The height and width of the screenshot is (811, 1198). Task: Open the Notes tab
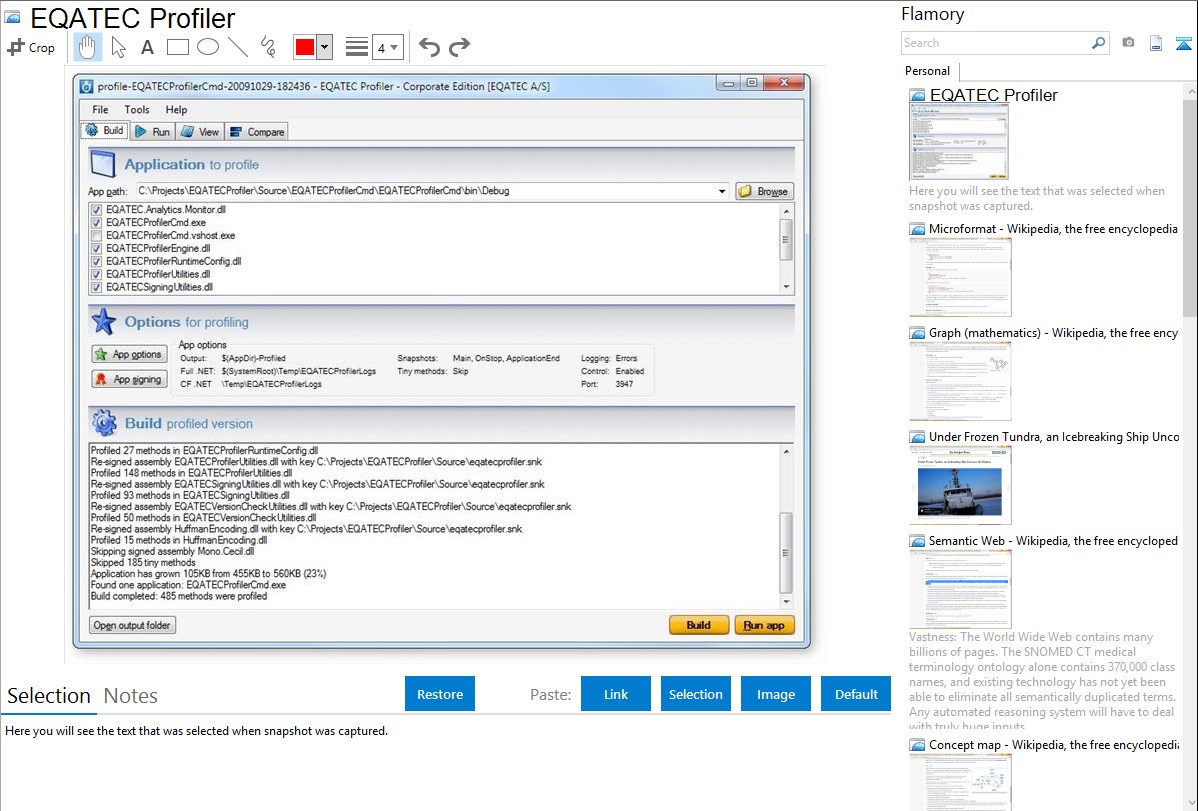[x=131, y=696]
